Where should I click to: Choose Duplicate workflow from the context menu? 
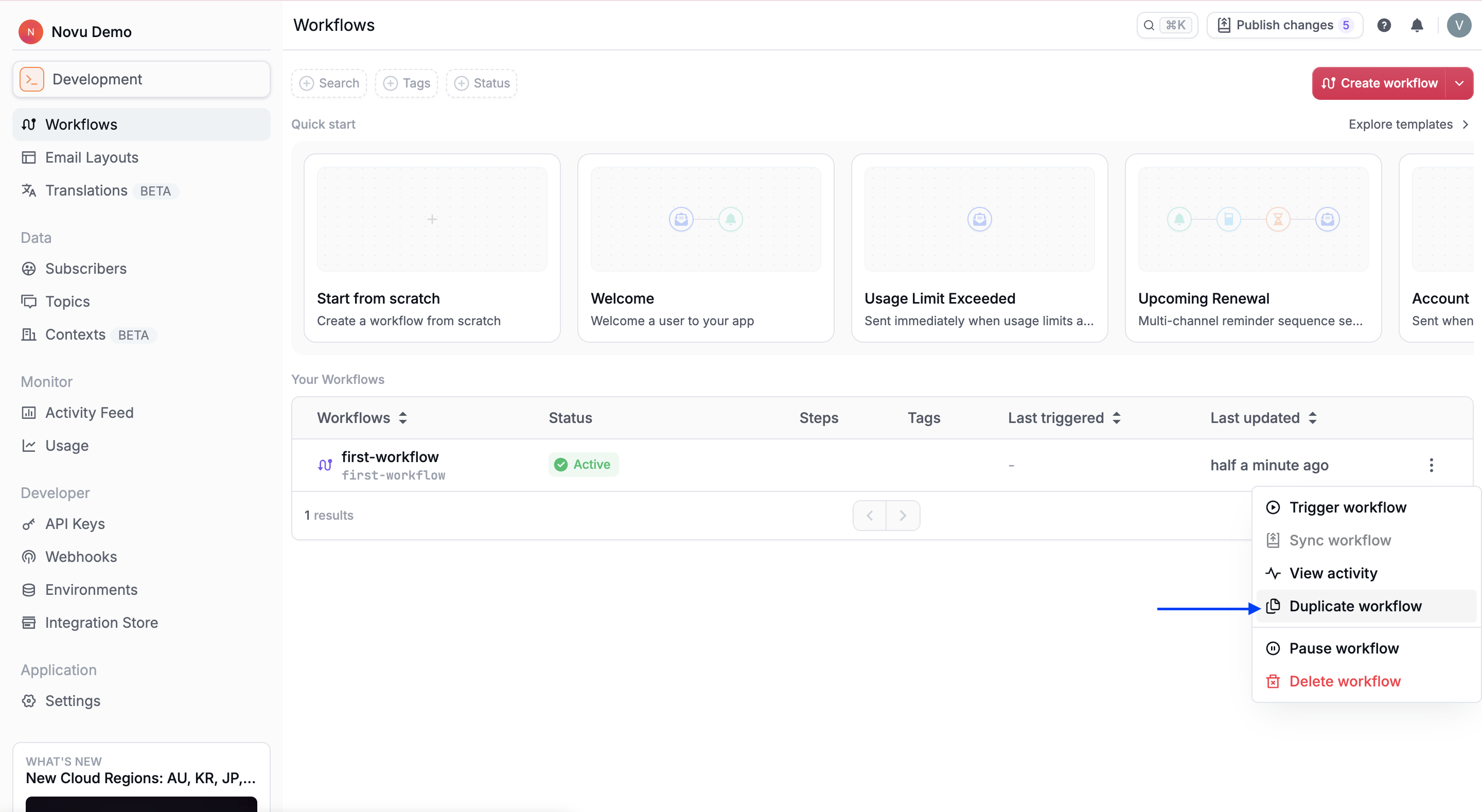(1355, 606)
